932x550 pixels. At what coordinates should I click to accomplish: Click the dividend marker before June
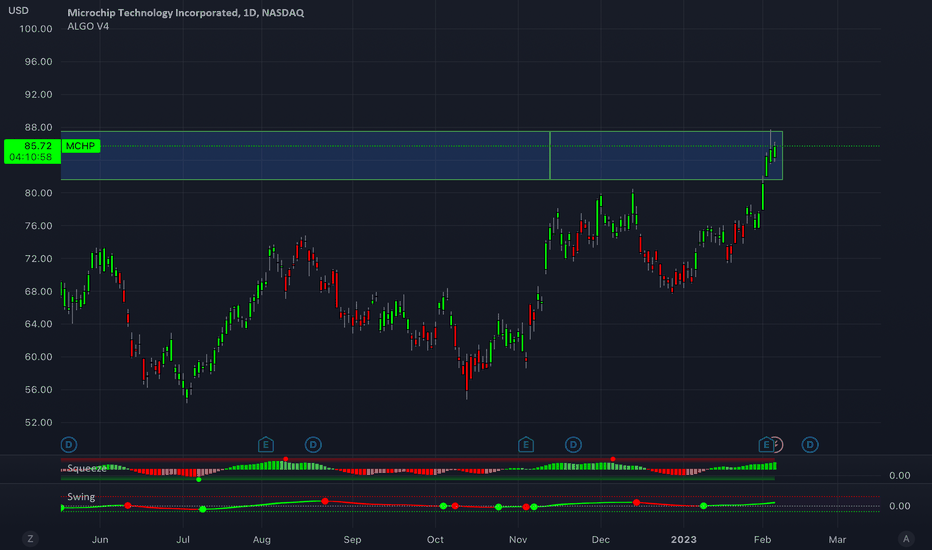tap(69, 444)
